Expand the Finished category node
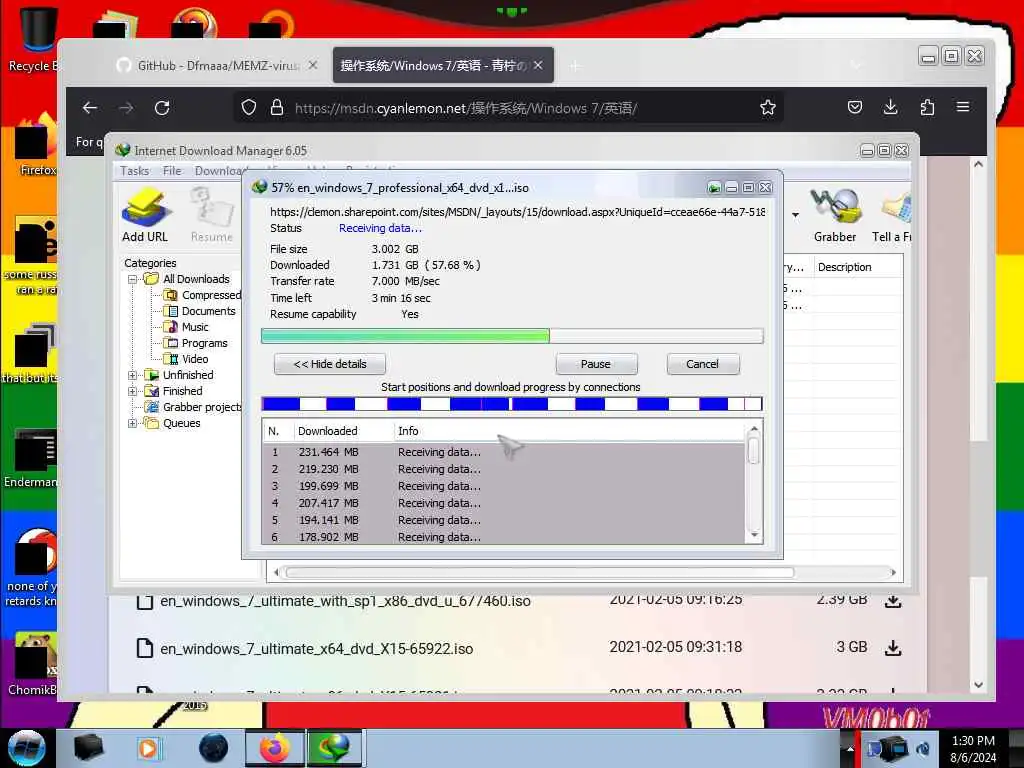This screenshot has width=1024, height=768. (133, 392)
